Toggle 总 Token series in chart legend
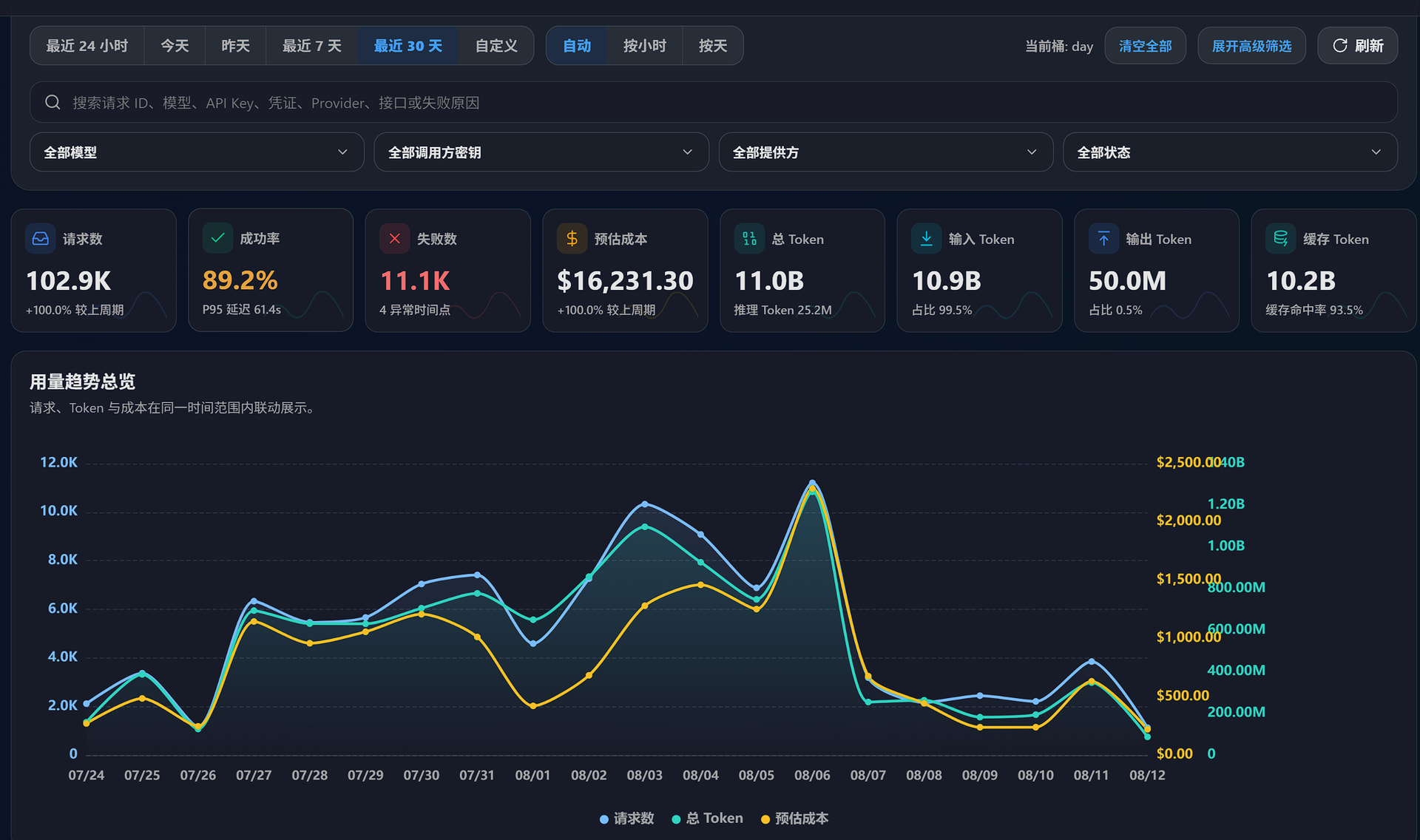 click(x=707, y=819)
